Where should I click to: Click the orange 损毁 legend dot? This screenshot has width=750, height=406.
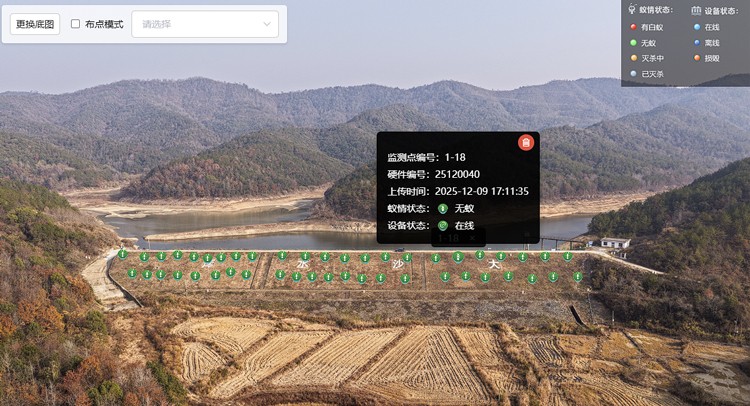coord(696,58)
